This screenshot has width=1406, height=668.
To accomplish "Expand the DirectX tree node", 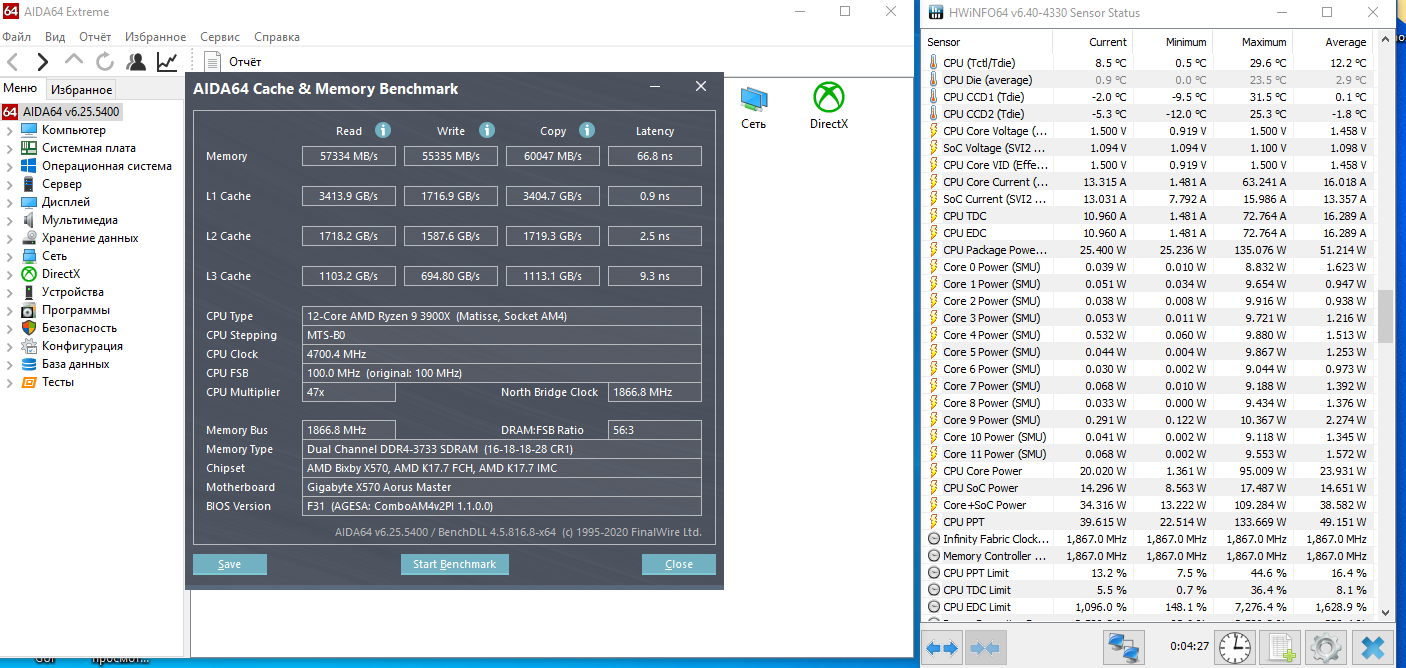I will (10, 274).
